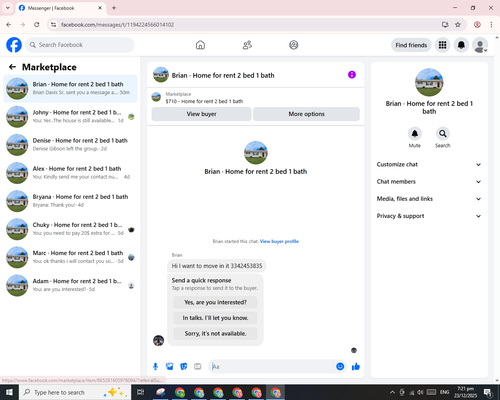
Task: Open the Home feed icon
Action: 200,45
